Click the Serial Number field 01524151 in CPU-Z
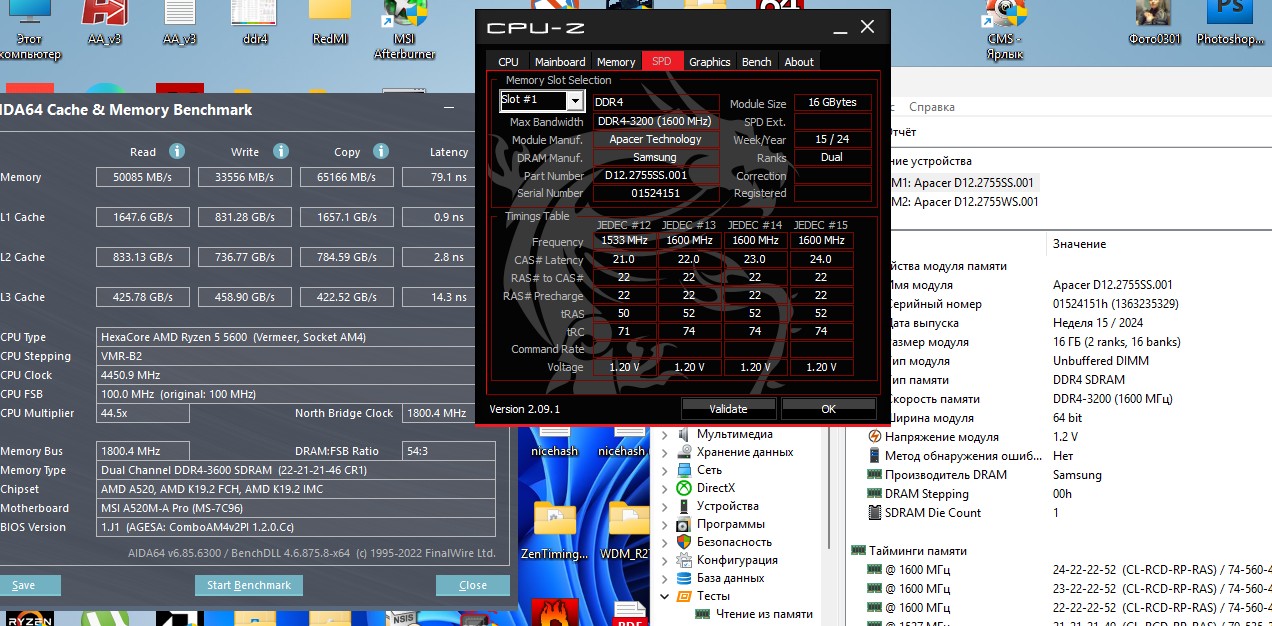The height and width of the screenshot is (626, 1272). 655,193
